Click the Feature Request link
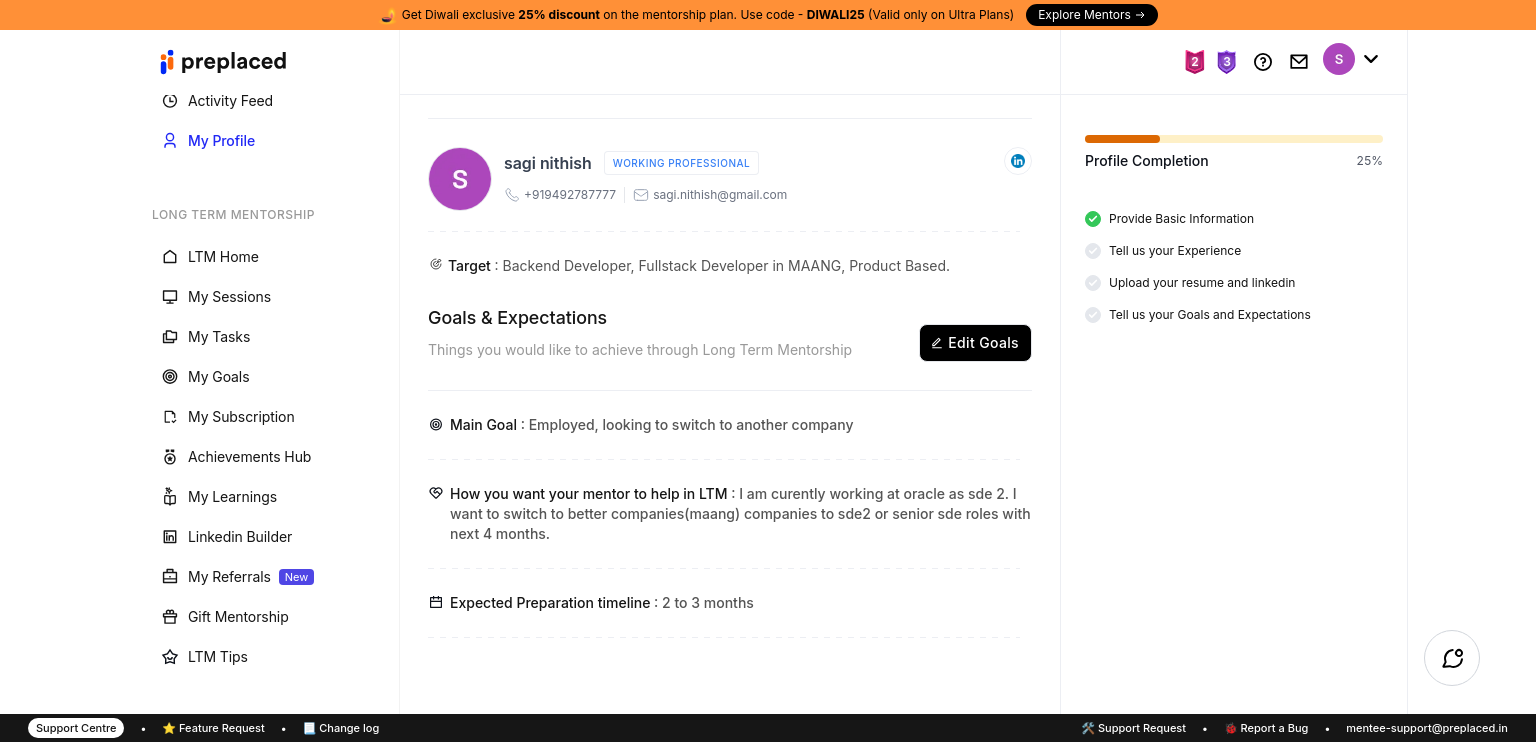The image size is (1536, 742). point(213,728)
